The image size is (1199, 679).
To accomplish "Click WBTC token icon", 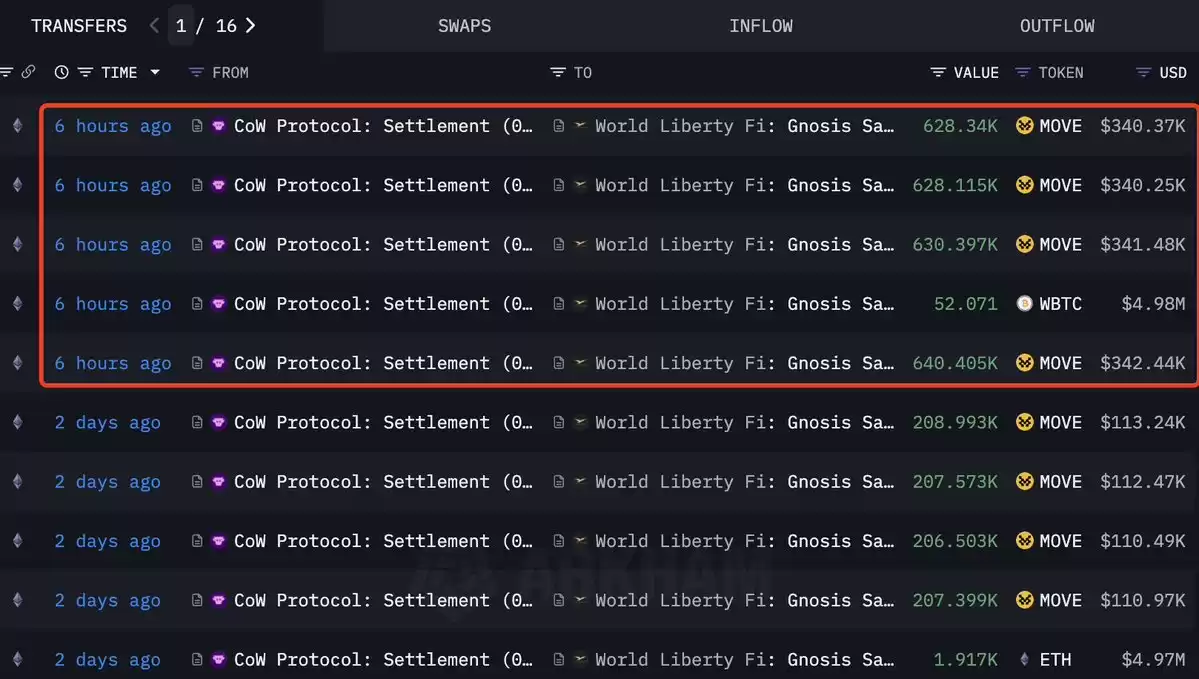I will coord(1025,304).
